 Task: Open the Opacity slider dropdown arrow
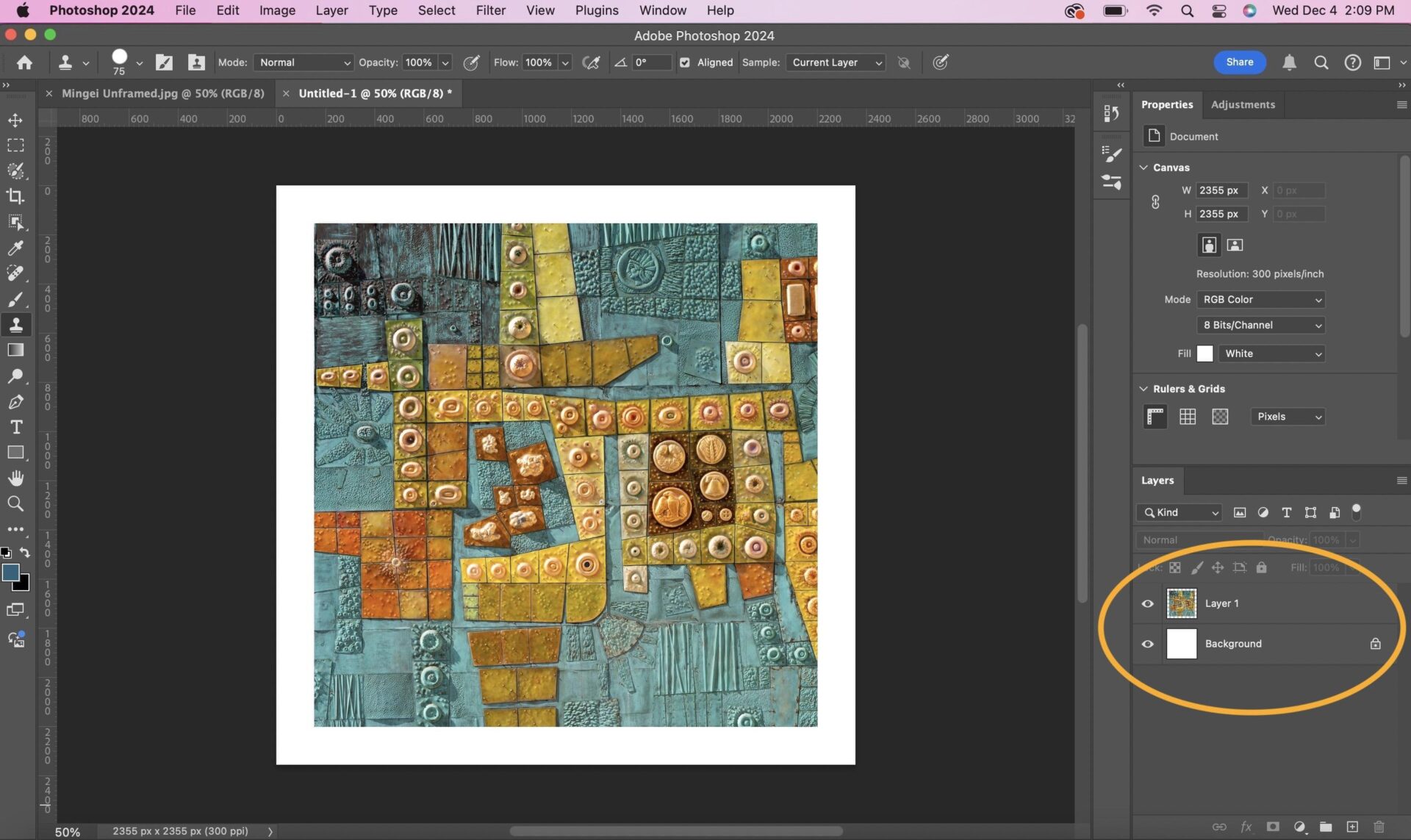(x=445, y=62)
